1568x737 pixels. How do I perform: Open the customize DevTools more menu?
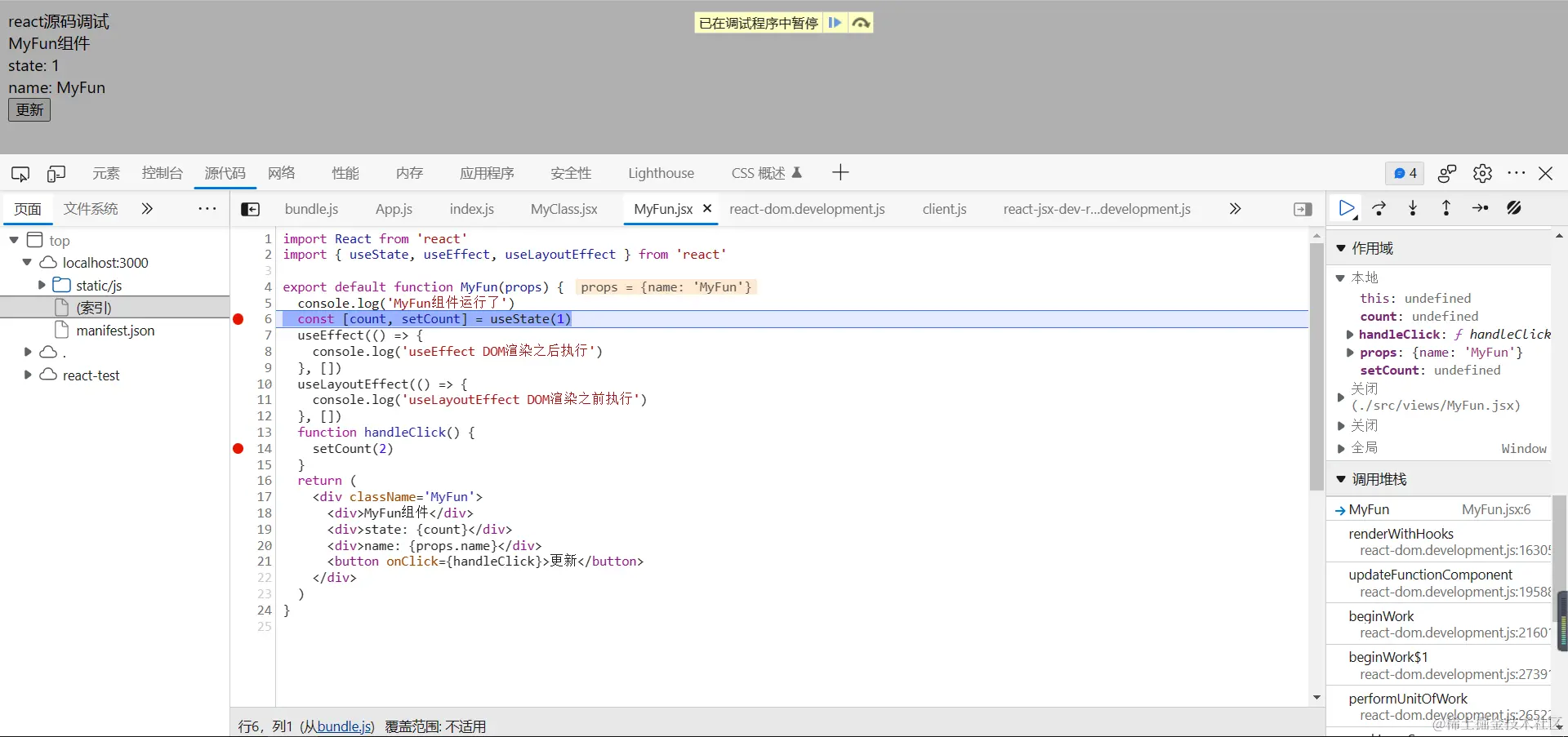(1517, 173)
